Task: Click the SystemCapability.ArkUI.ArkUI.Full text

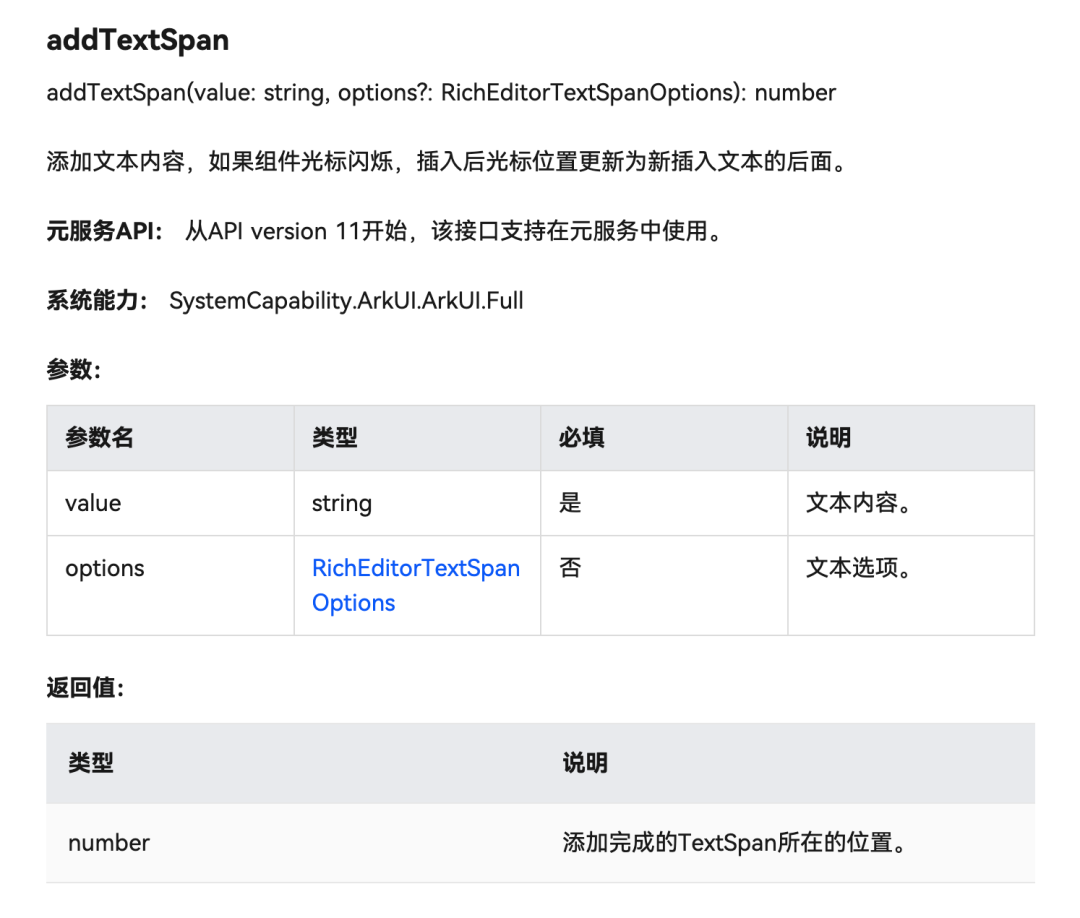Action: [x=346, y=301]
